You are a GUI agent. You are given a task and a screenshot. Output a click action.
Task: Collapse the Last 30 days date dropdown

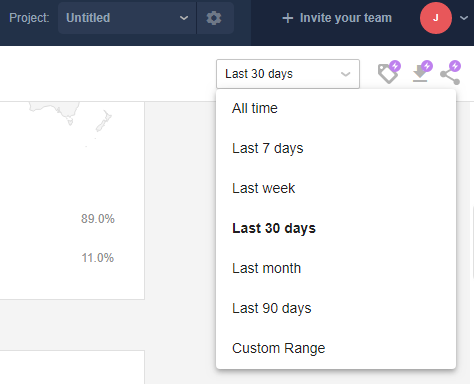coord(288,74)
